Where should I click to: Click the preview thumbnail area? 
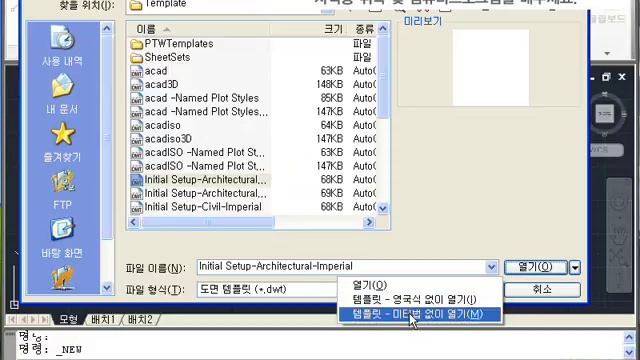(491, 68)
